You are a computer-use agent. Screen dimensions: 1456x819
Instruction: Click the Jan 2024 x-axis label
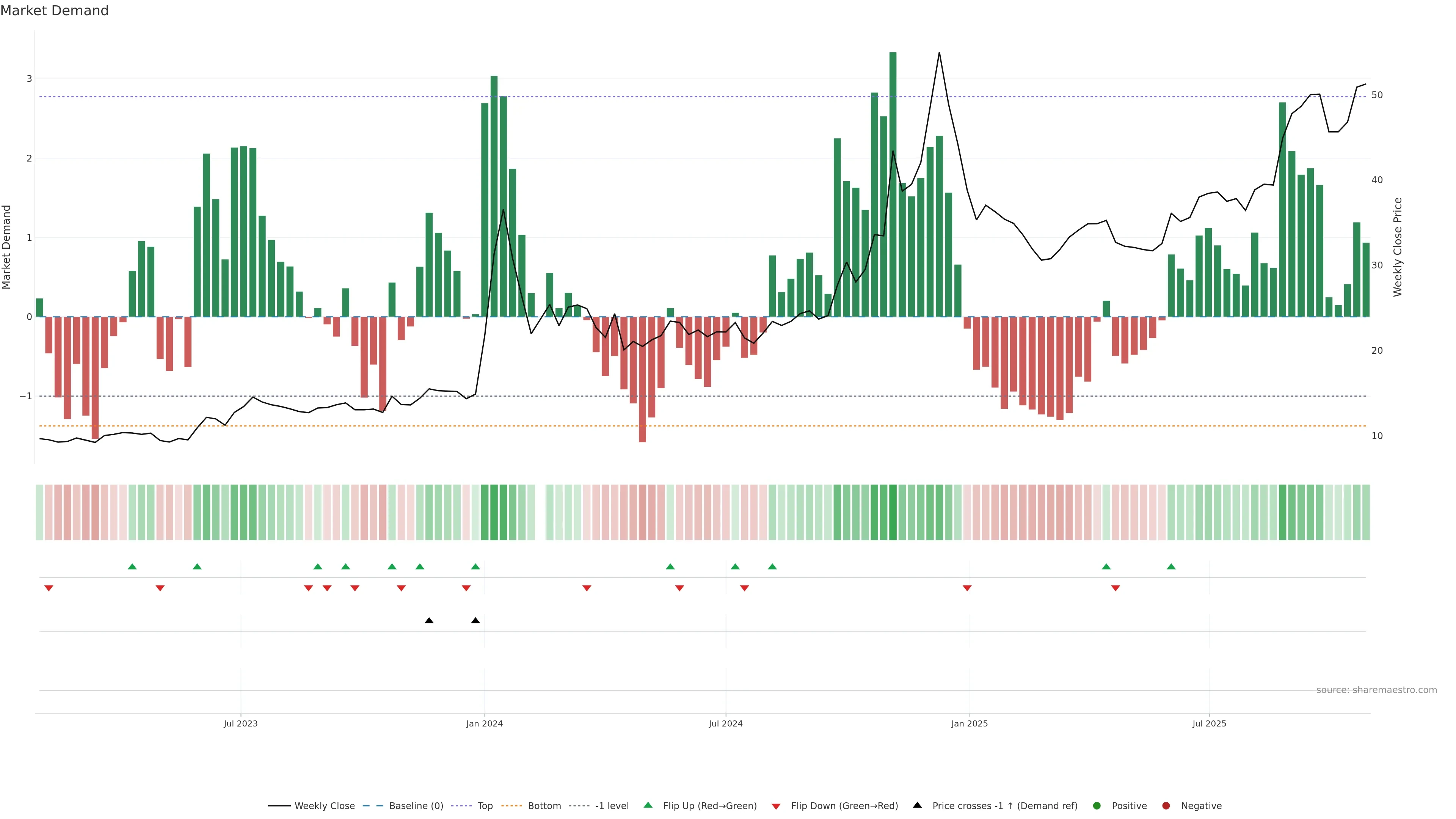click(x=485, y=723)
